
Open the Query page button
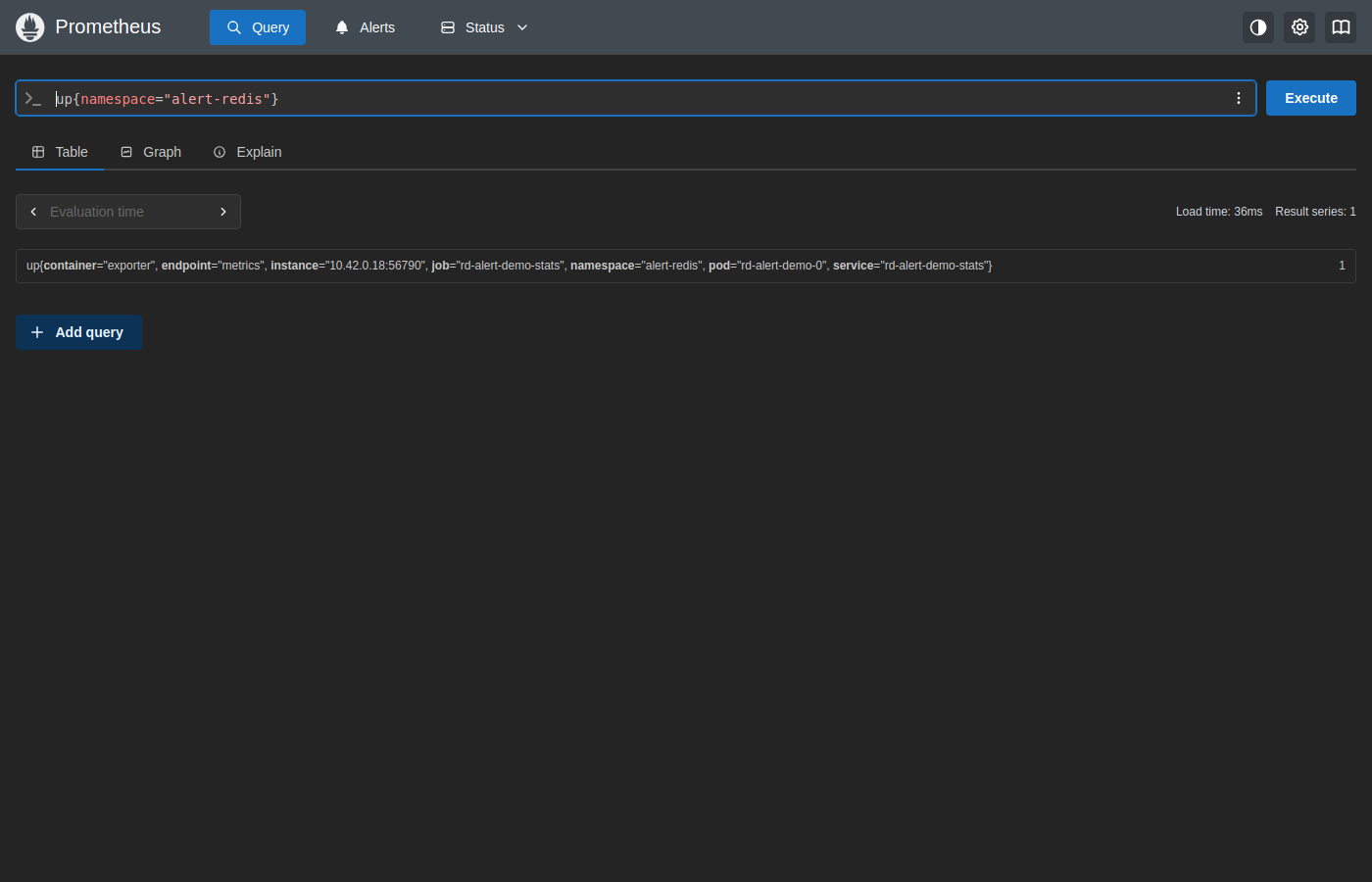[258, 27]
